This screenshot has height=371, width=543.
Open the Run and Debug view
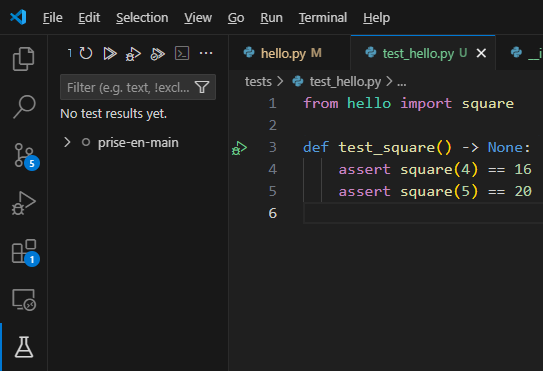pos(24,203)
